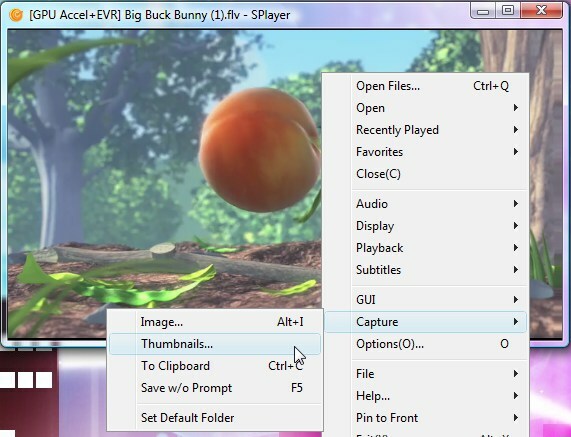Choose Thumbnails... in the Capture submenu

click(x=215, y=344)
